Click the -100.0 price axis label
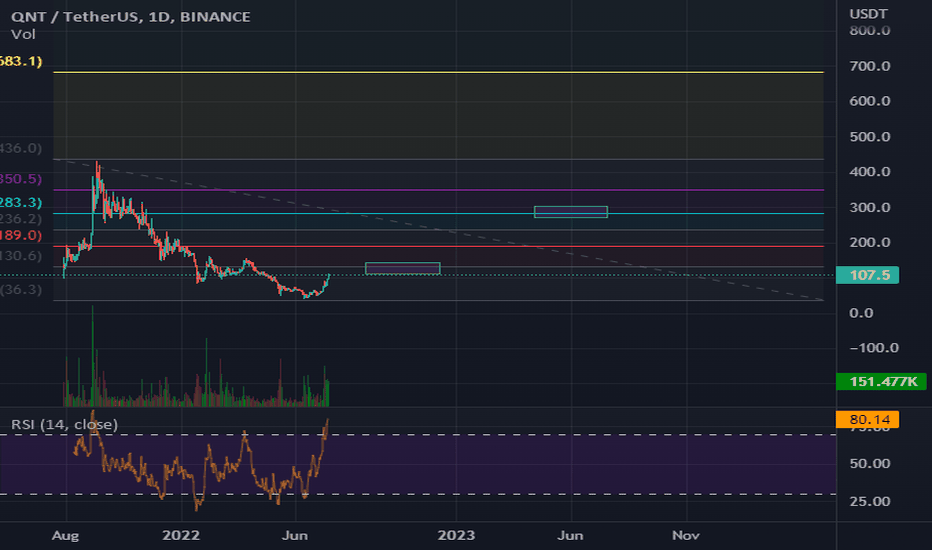 (874, 348)
